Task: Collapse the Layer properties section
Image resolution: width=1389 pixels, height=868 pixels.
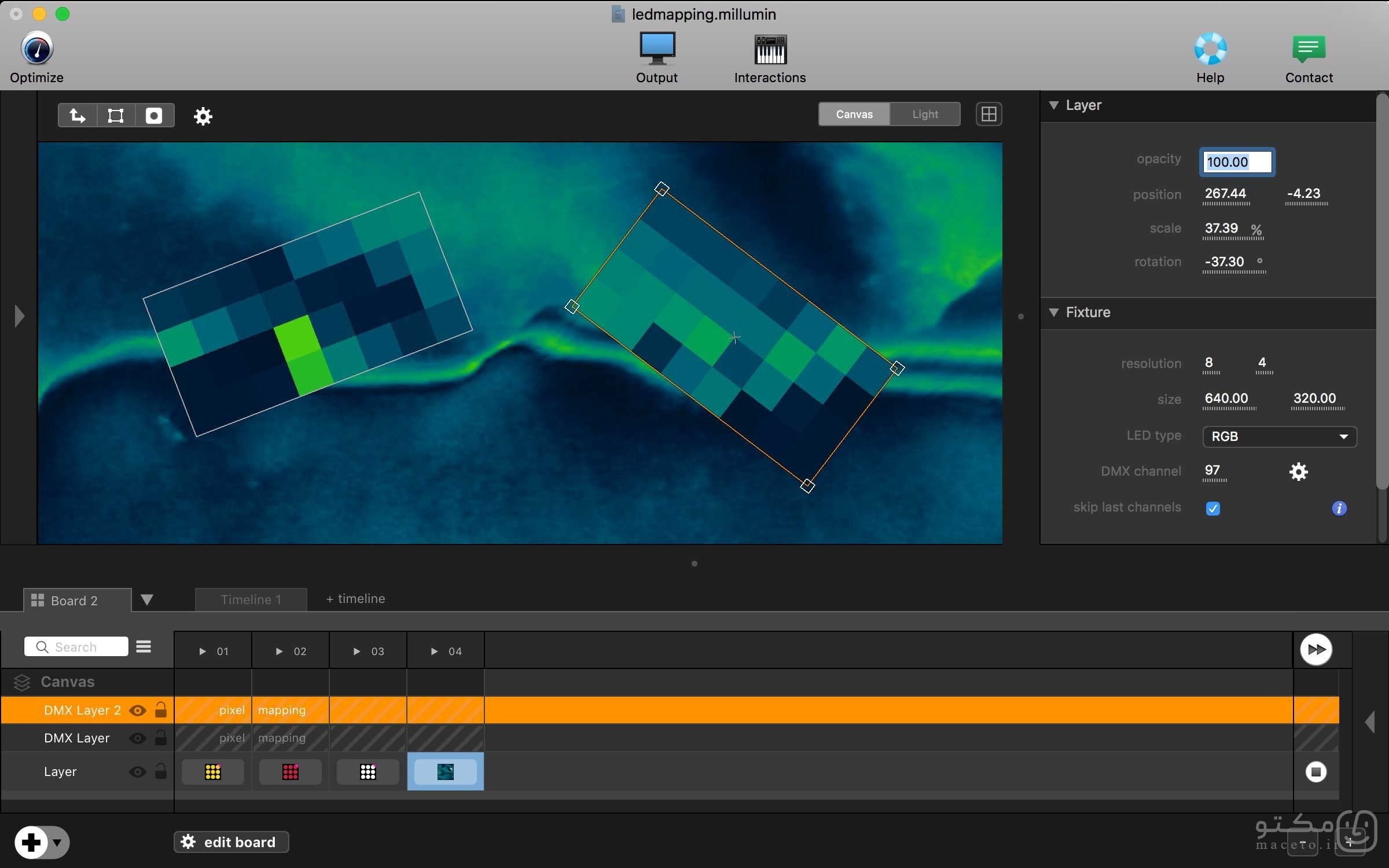Action: point(1054,105)
